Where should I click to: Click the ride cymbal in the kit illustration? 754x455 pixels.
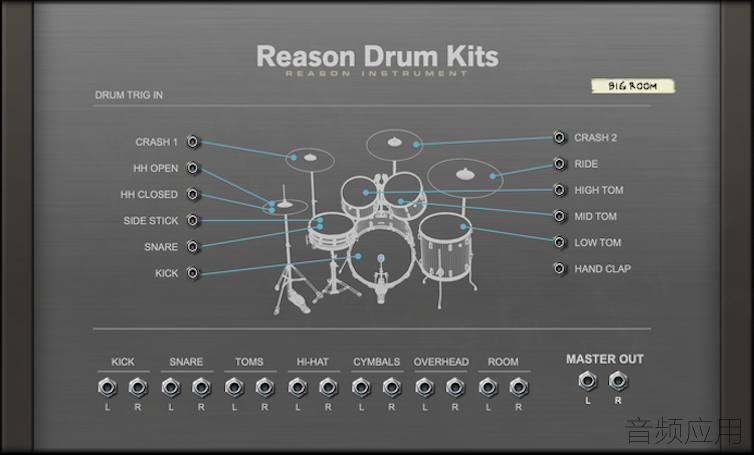click(x=465, y=177)
